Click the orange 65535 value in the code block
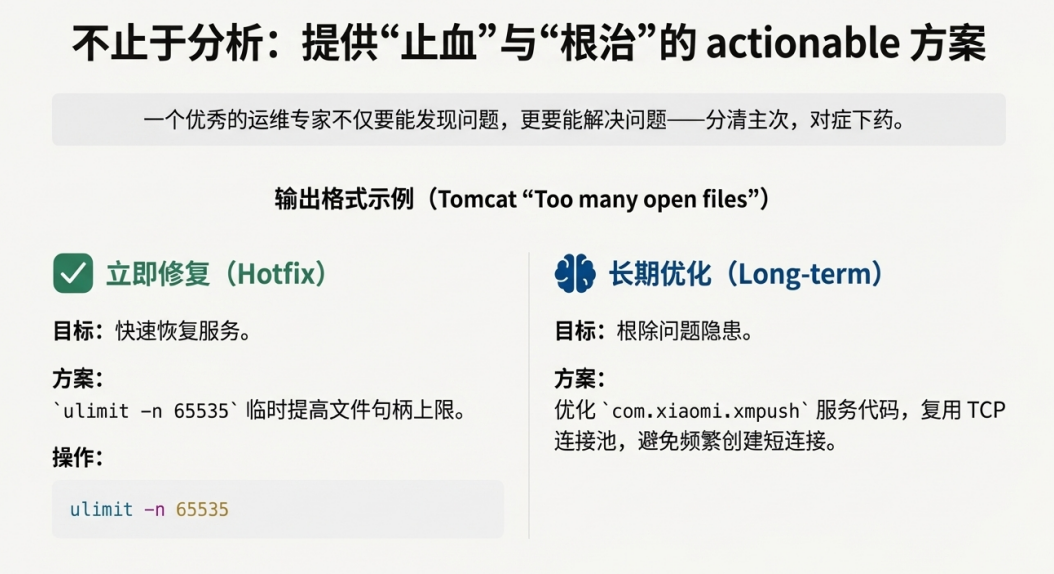The height and width of the screenshot is (574, 1054). point(202,509)
